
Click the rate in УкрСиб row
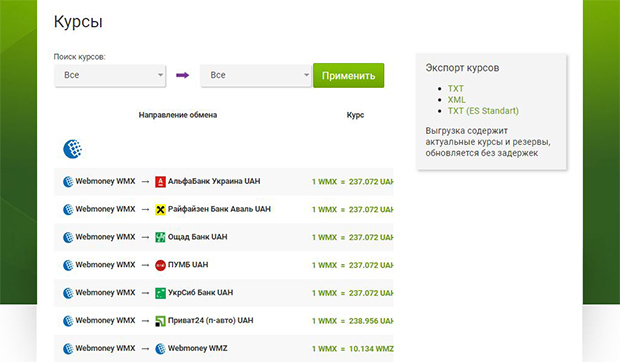(352, 293)
